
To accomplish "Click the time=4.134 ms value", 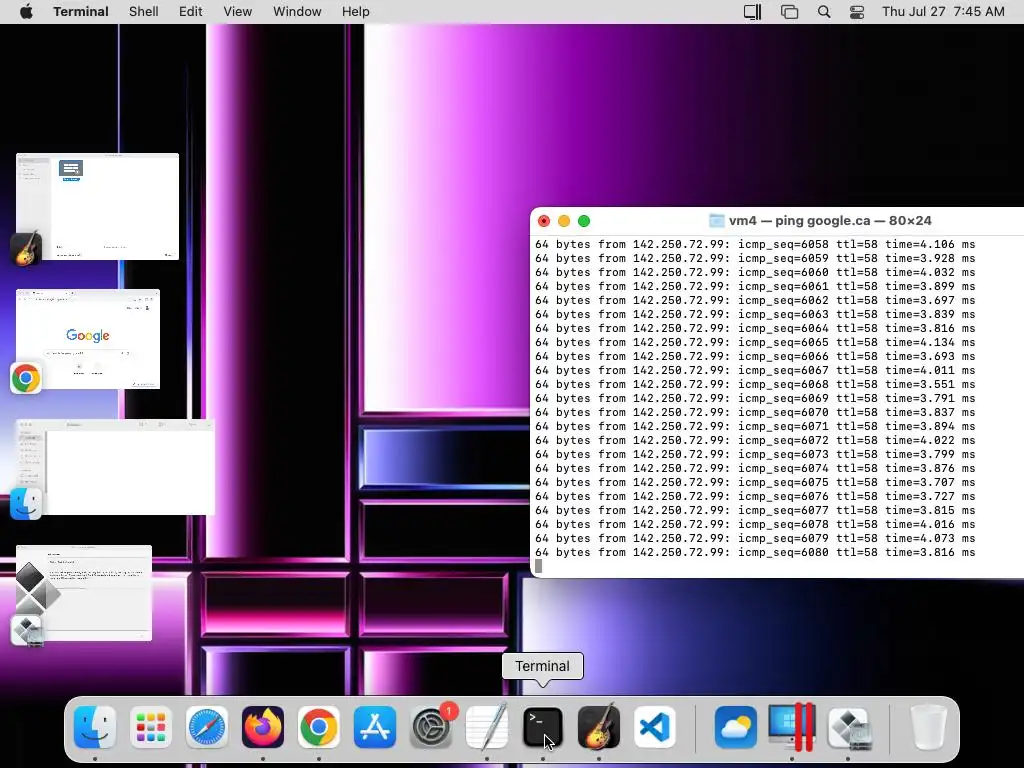I will 930,342.
